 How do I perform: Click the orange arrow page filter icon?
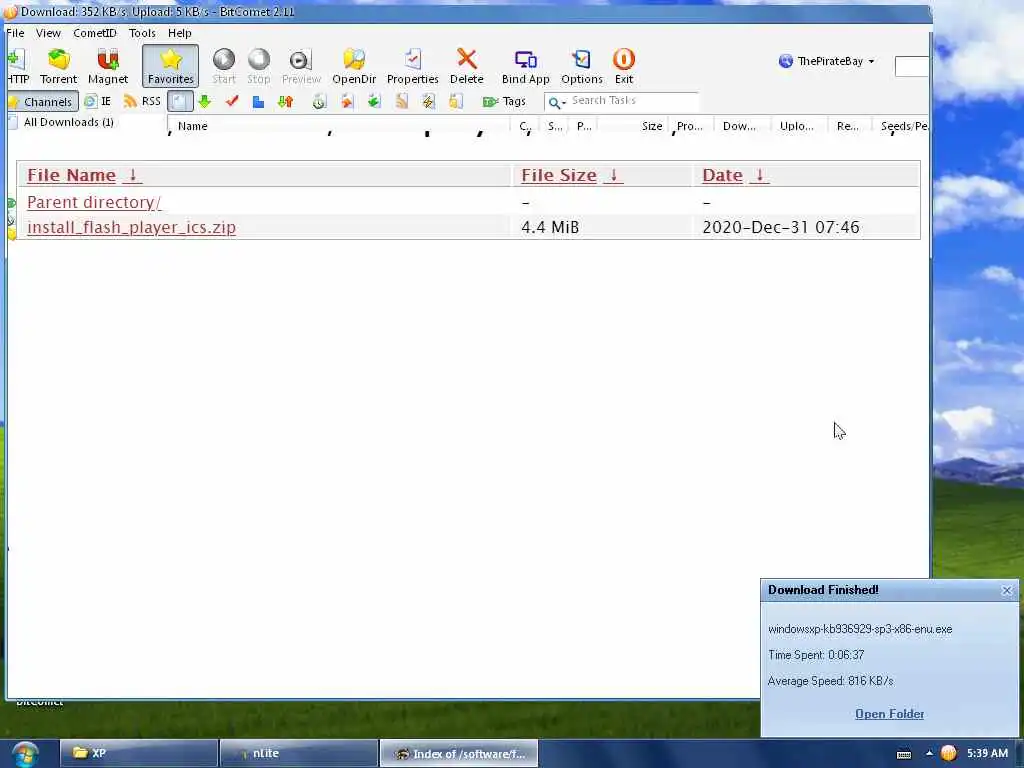click(x=347, y=101)
